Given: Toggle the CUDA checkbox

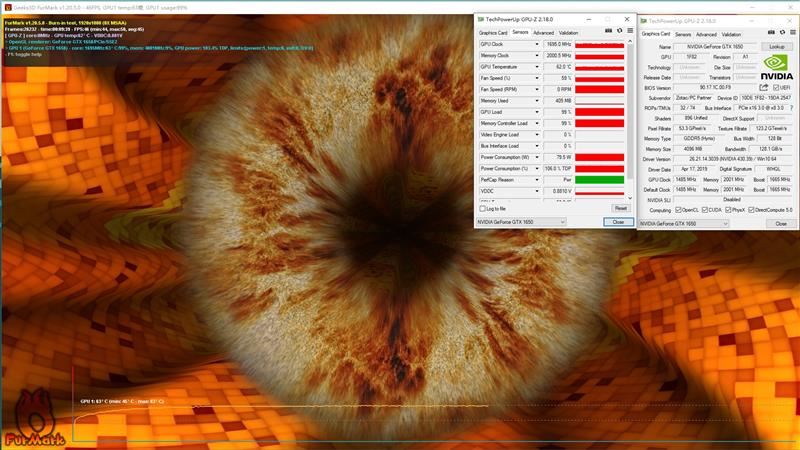Looking at the screenshot, I should pos(705,210).
